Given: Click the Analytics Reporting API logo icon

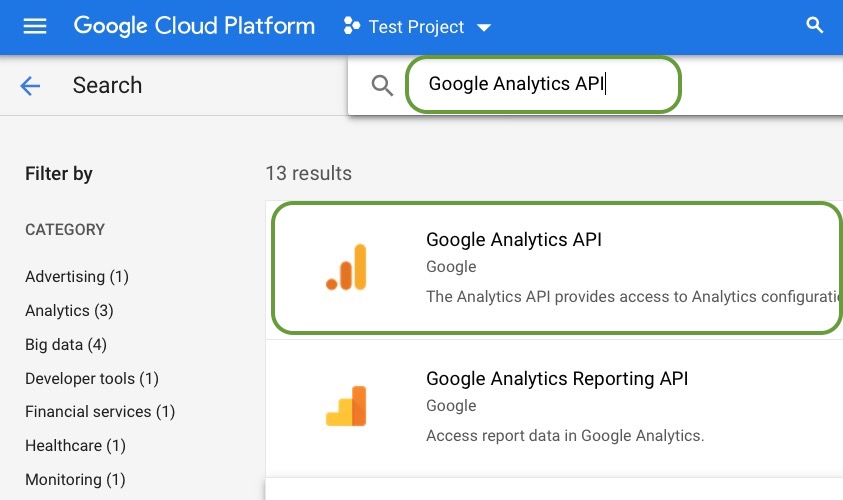Looking at the screenshot, I should pos(346,405).
